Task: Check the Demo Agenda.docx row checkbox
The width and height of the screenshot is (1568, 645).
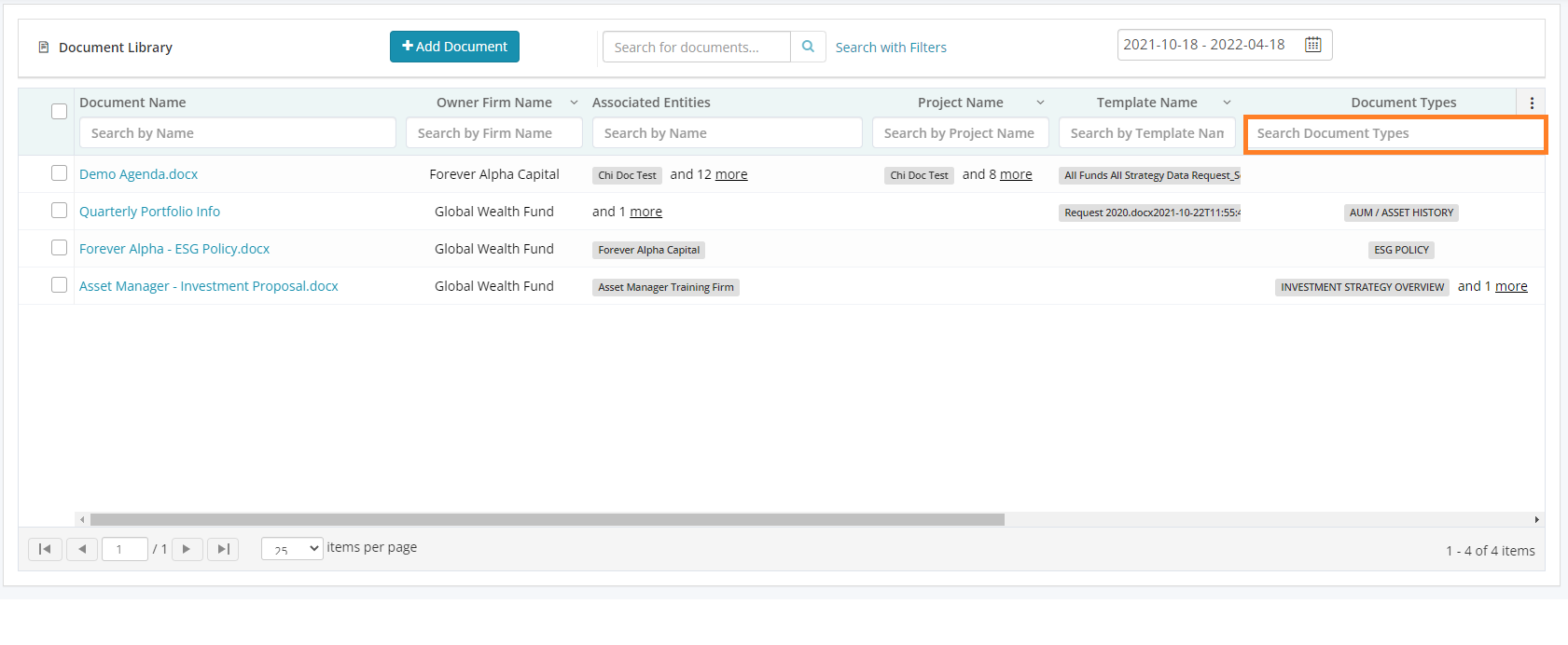Action: pyautogui.click(x=59, y=173)
